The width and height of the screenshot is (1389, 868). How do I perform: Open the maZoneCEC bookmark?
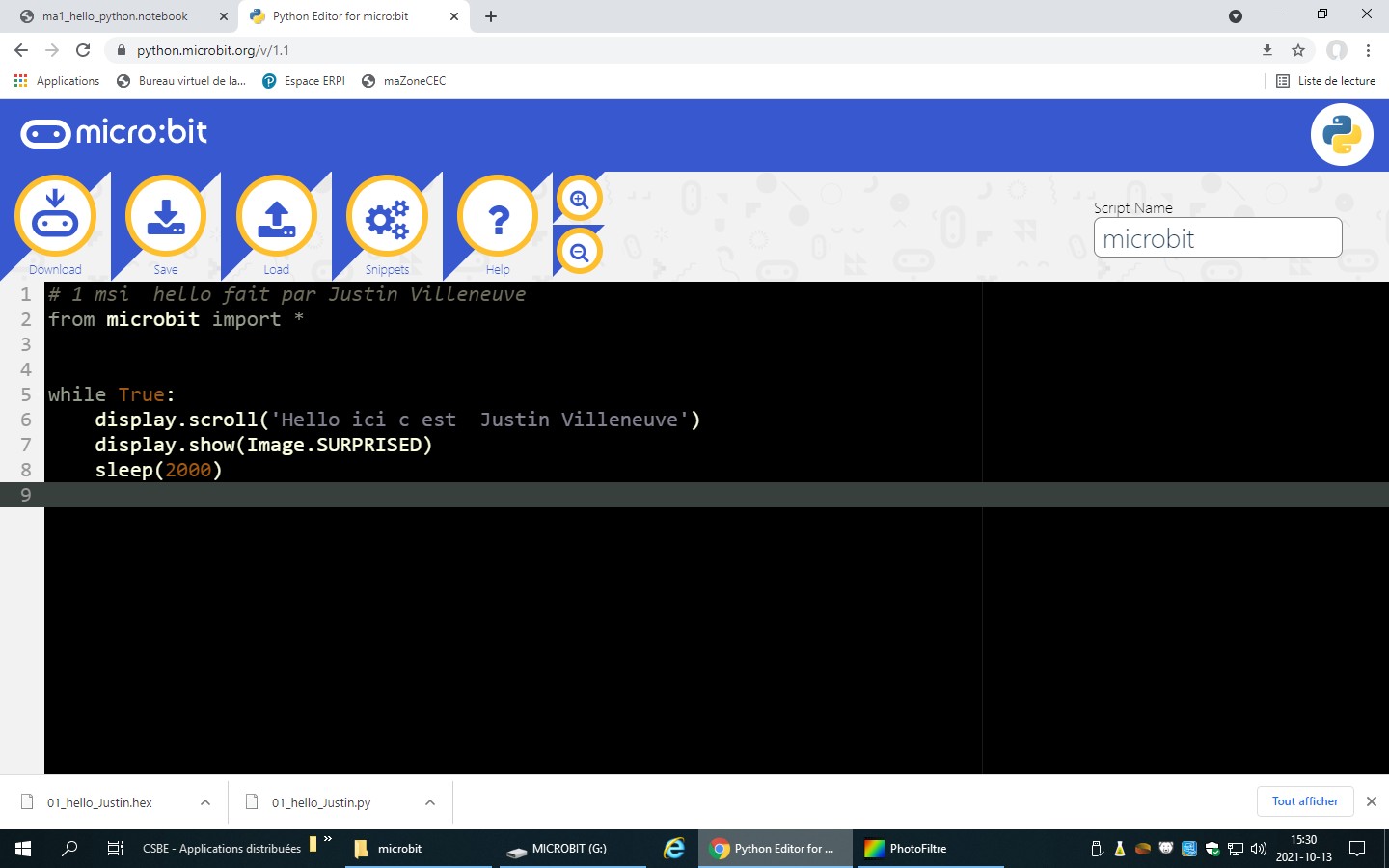click(404, 81)
